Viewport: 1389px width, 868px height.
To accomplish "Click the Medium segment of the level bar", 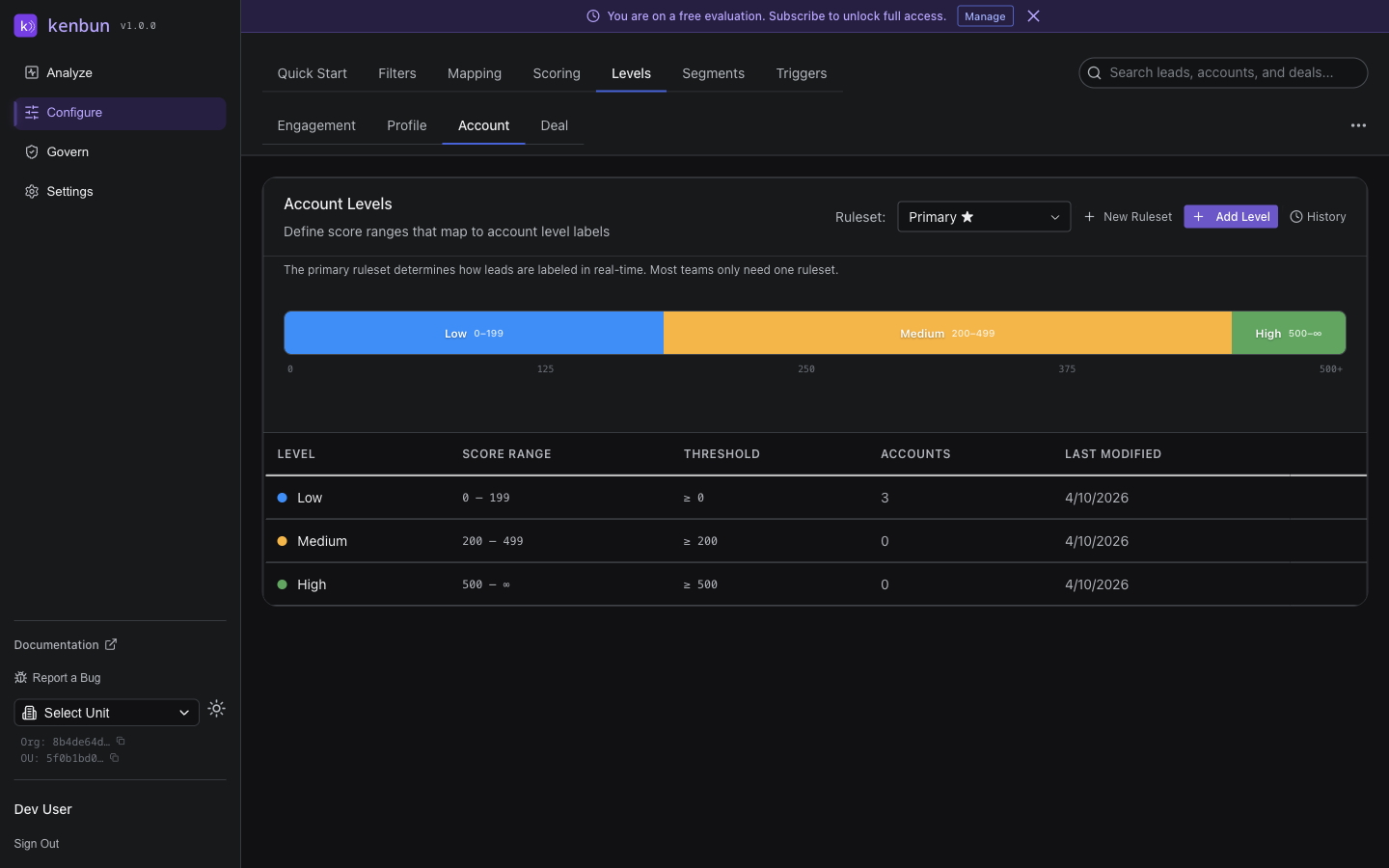I will 947,333.
